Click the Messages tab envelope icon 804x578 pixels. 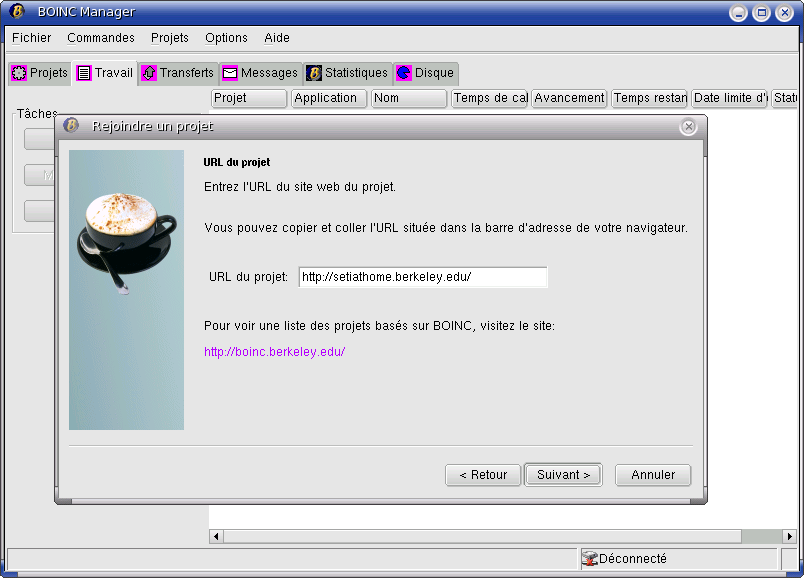click(230, 73)
